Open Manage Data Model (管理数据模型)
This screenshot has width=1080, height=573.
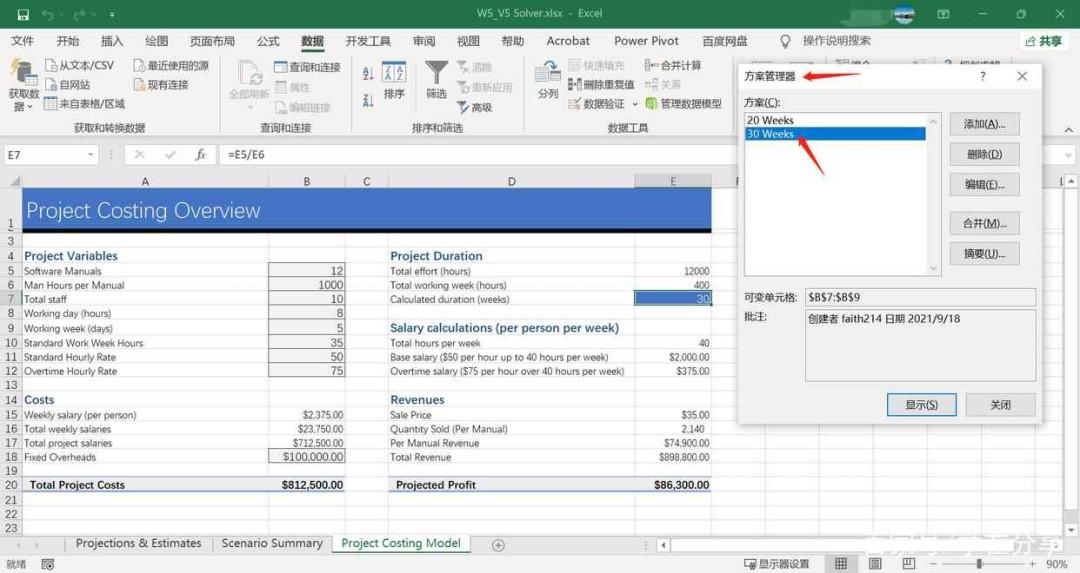click(x=683, y=104)
